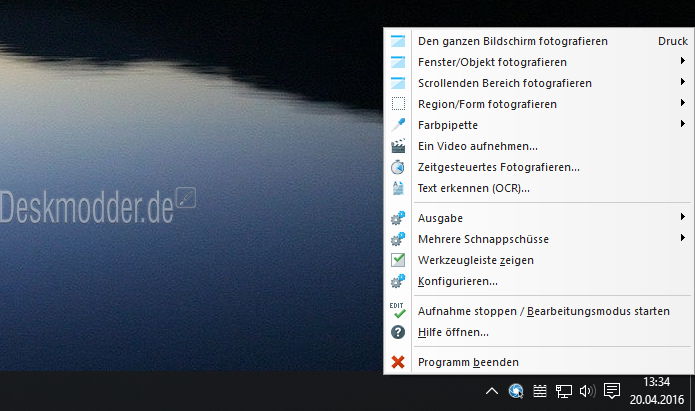Open the Mehrere Schnappschüsse entry

(x=538, y=239)
